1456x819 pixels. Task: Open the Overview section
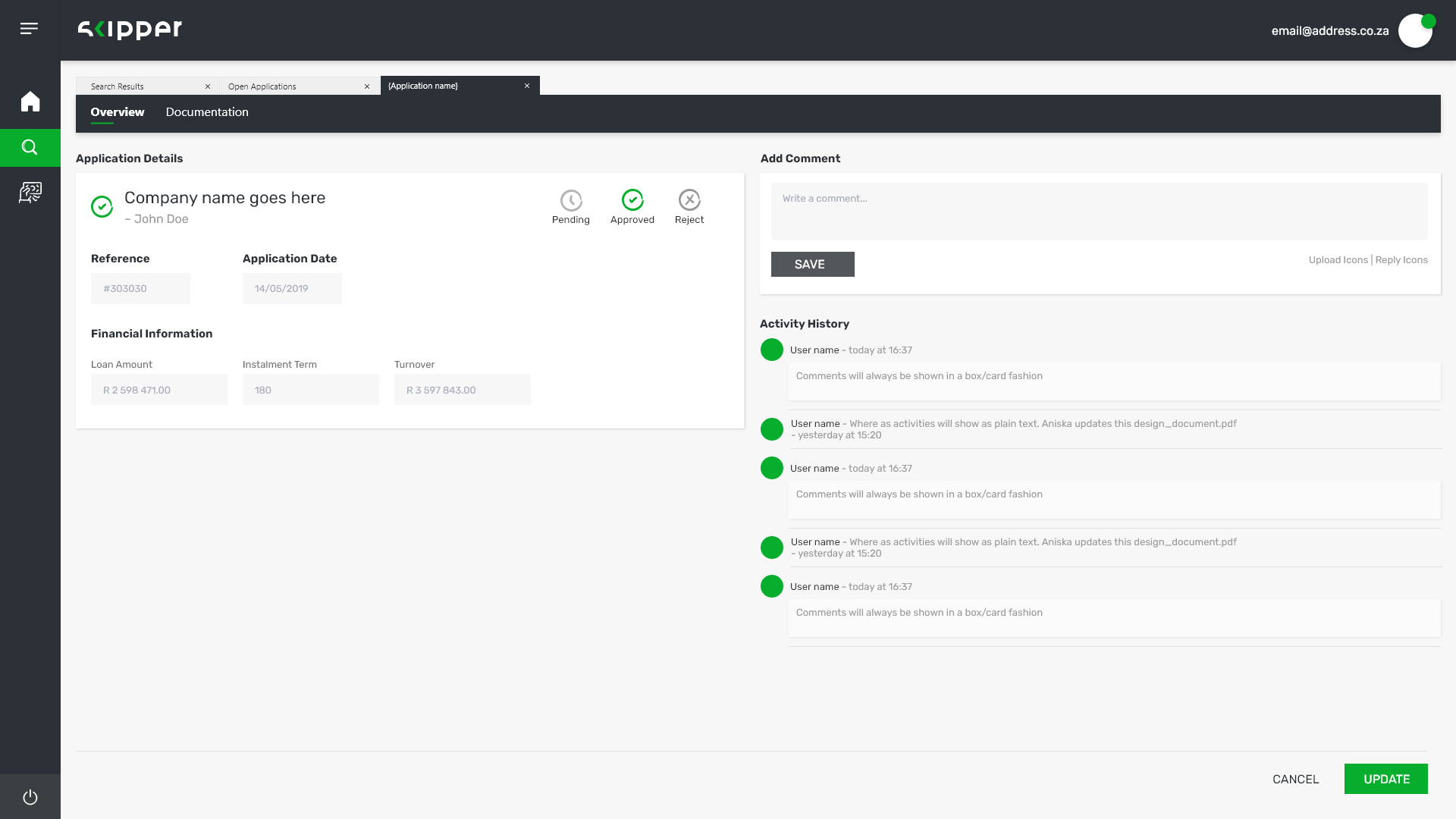[x=118, y=112]
